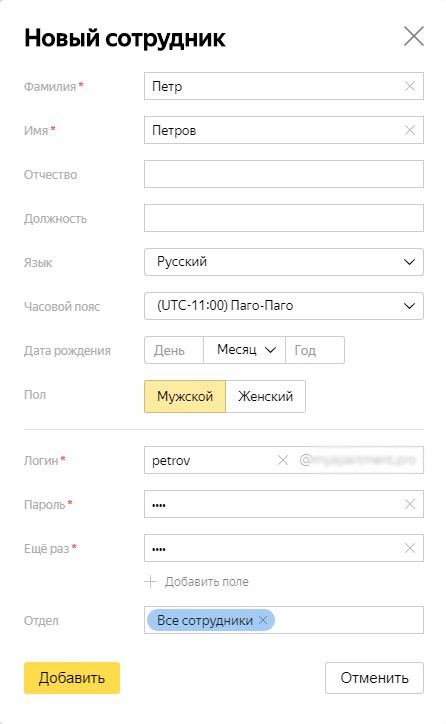Focus the Отчество input field
The height and width of the screenshot is (724, 446).
point(284,174)
